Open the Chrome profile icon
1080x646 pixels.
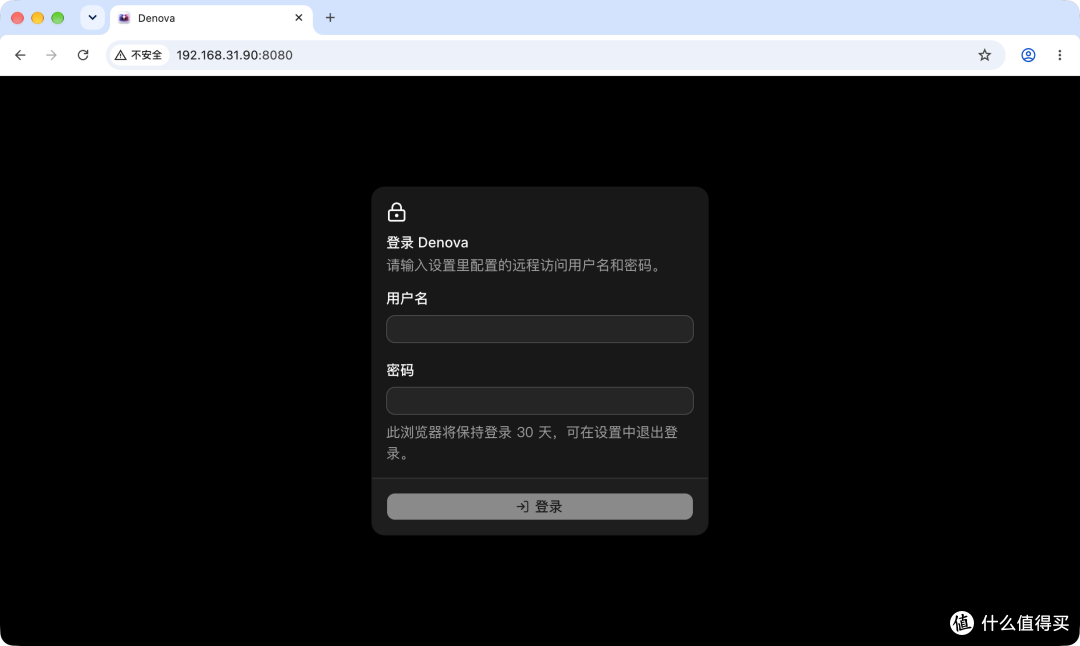(x=1028, y=55)
